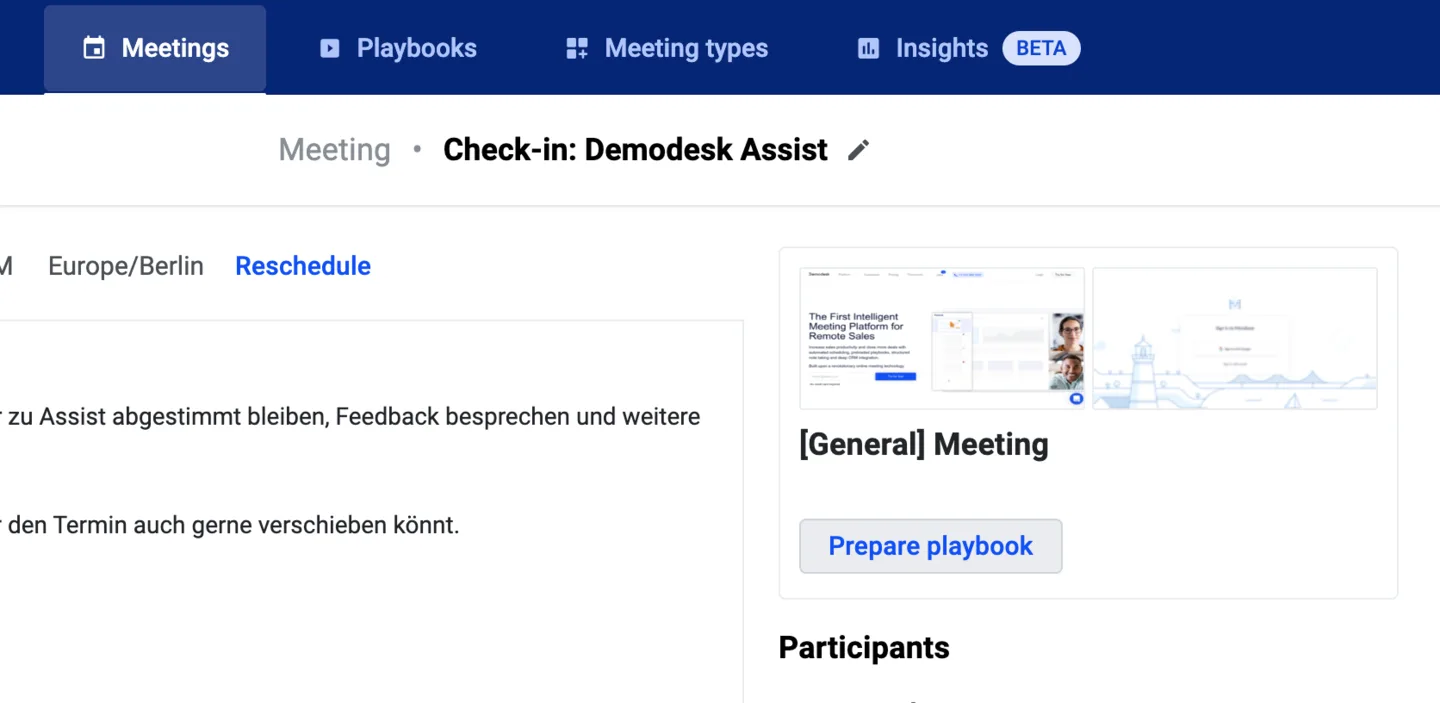Open the Demodesk website slide thumbnail

(x=942, y=338)
